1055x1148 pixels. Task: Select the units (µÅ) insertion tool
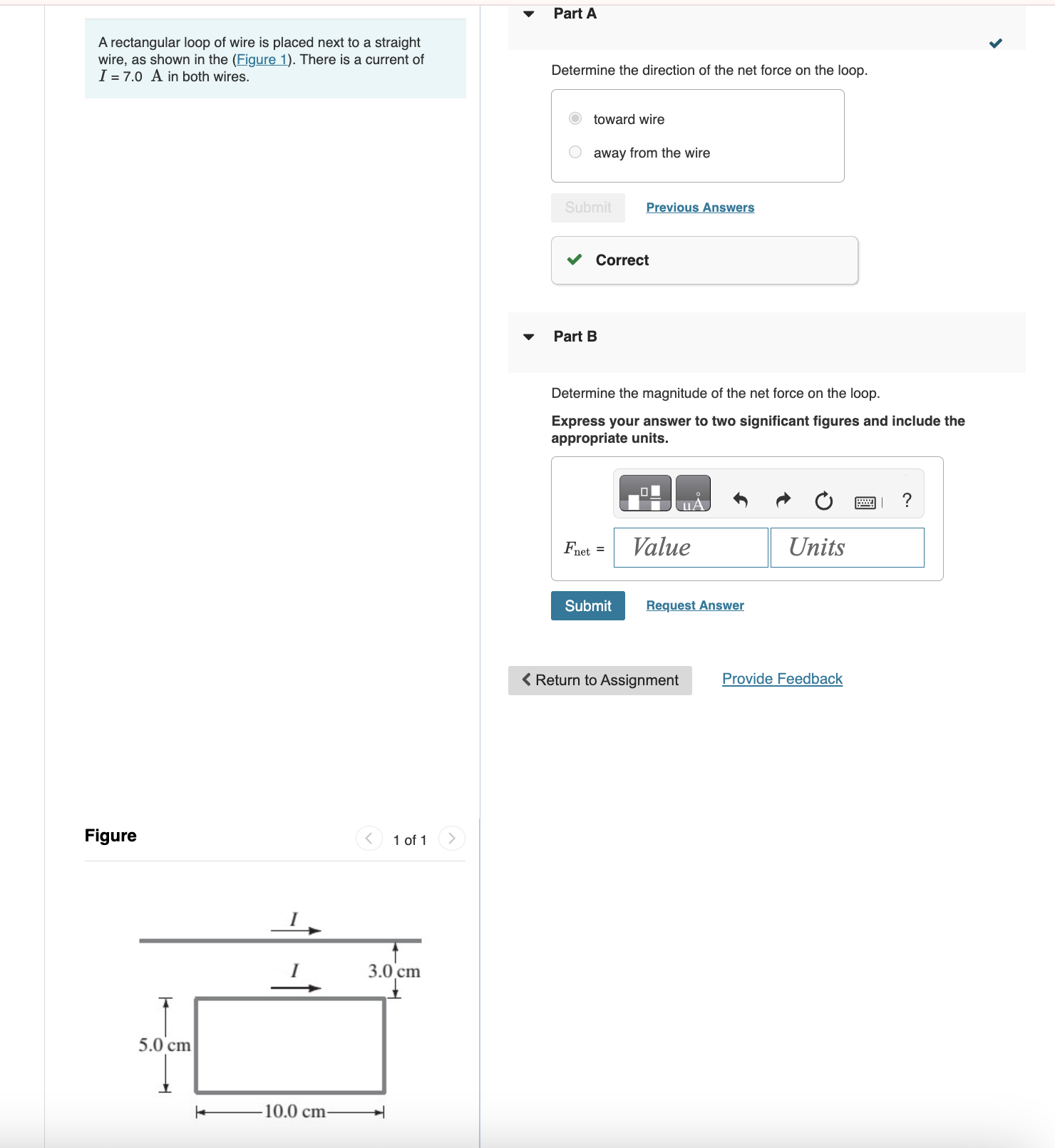[692, 493]
